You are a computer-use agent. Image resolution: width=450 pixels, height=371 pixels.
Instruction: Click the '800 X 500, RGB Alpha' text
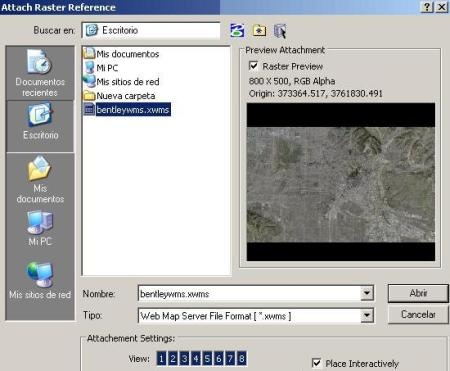point(292,81)
